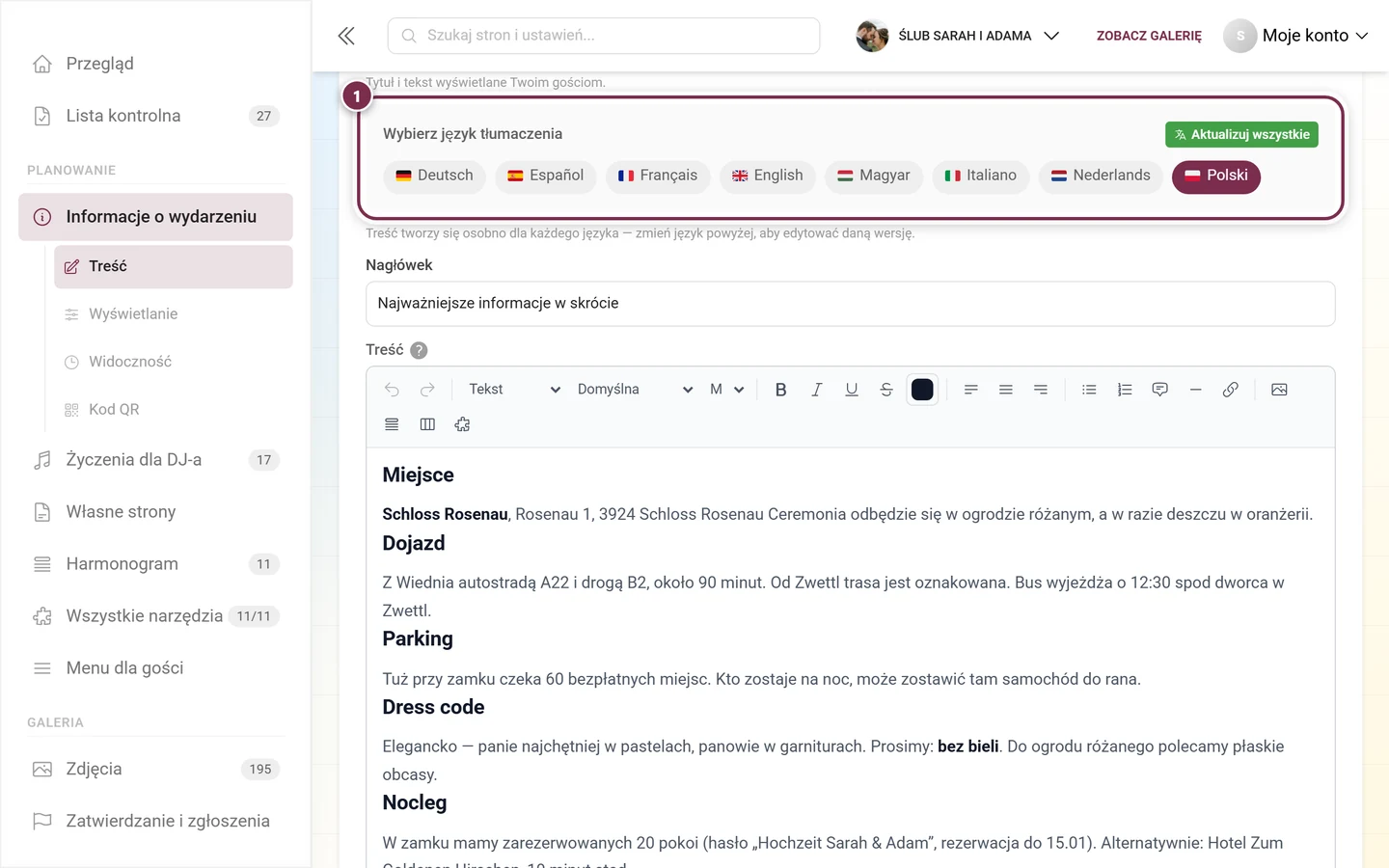Insert a quote block
1389x868 pixels.
pos(1160,390)
